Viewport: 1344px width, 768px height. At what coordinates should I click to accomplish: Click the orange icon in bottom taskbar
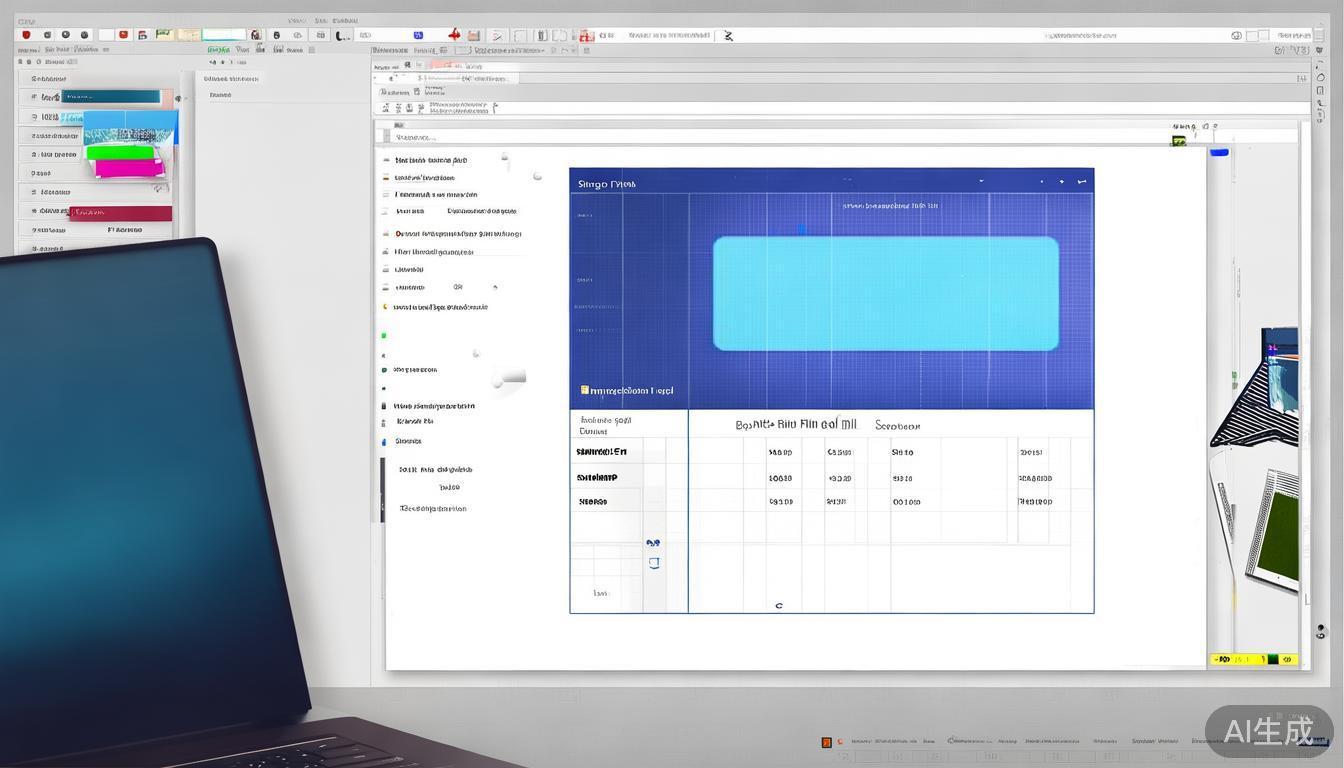[826, 742]
